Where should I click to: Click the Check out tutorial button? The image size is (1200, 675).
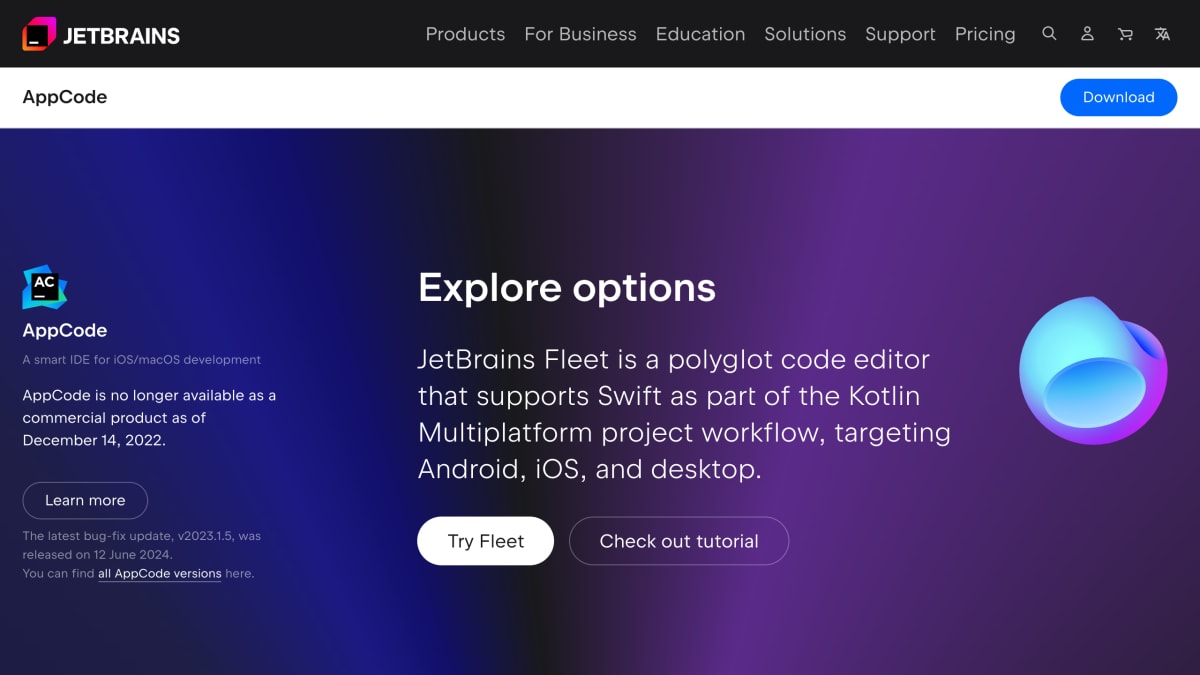pos(679,541)
